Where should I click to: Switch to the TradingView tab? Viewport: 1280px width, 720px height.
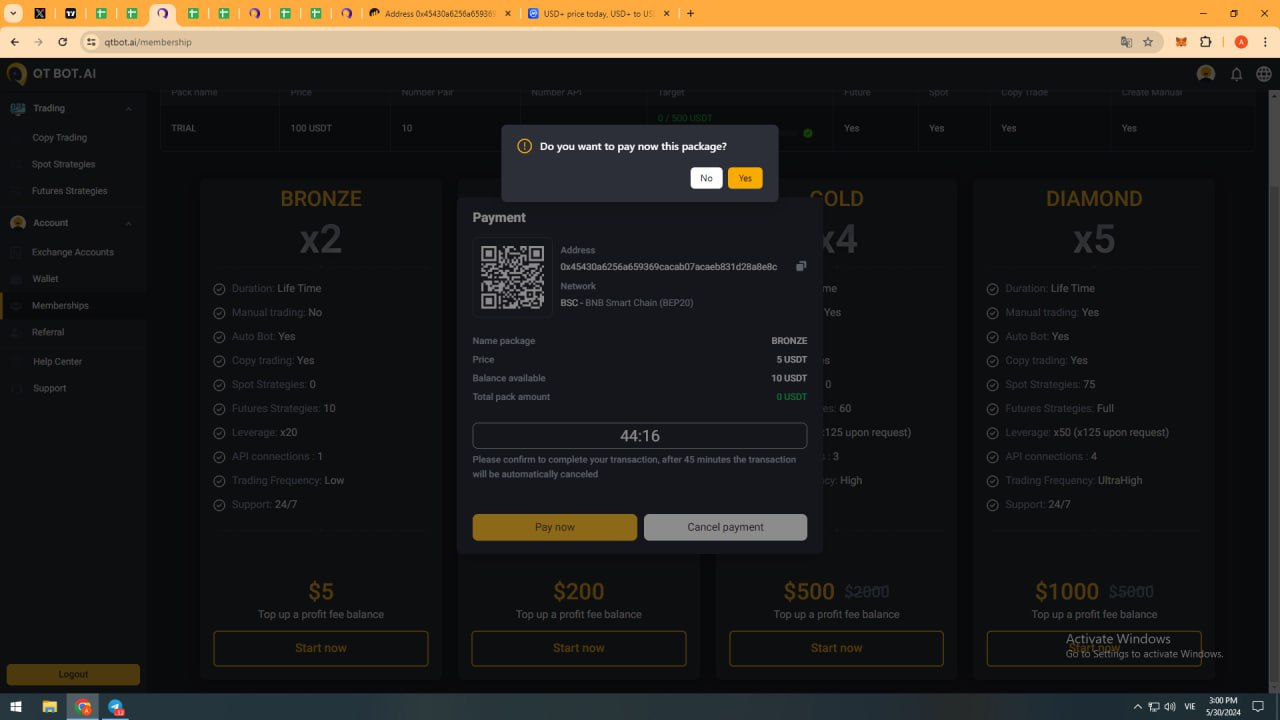71,14
